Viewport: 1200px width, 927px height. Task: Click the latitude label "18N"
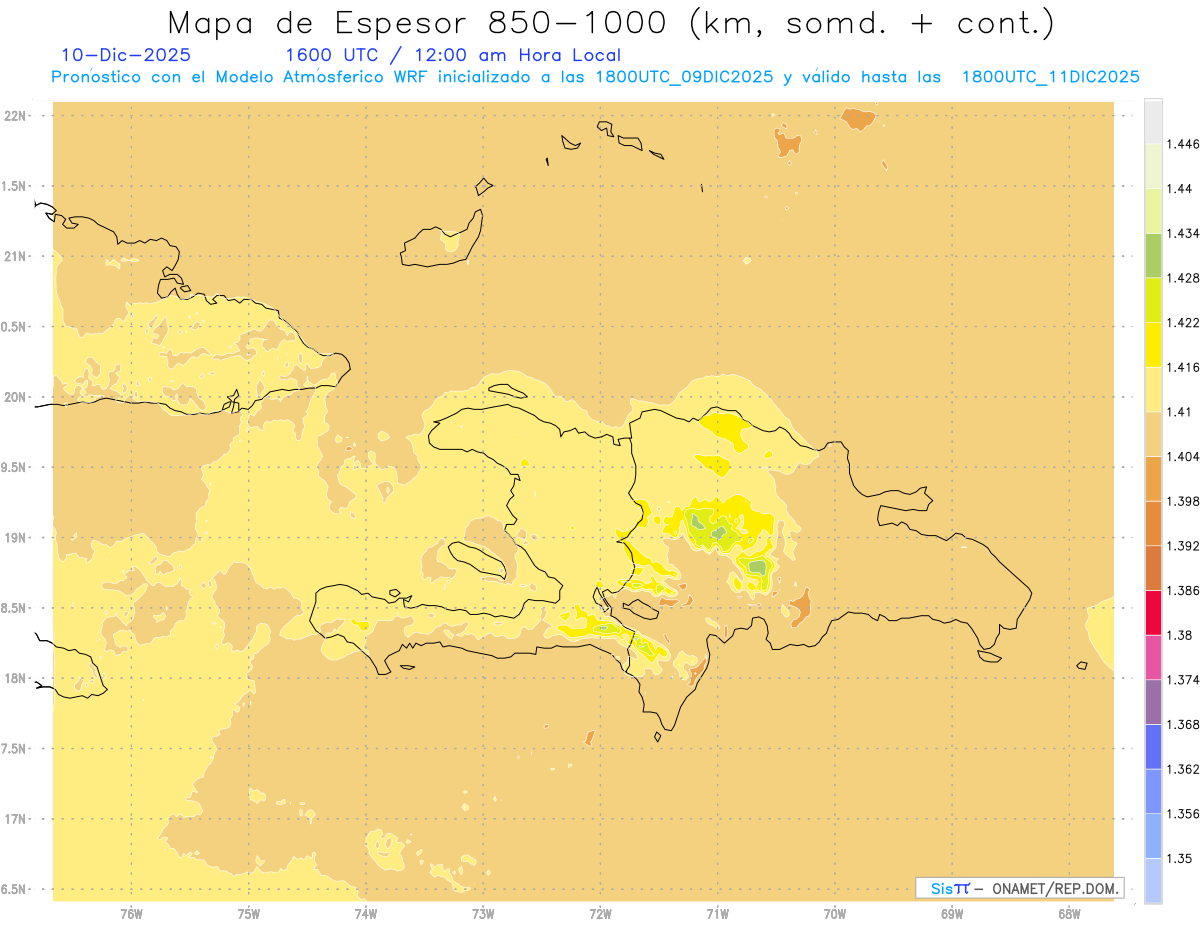point(15,679)
